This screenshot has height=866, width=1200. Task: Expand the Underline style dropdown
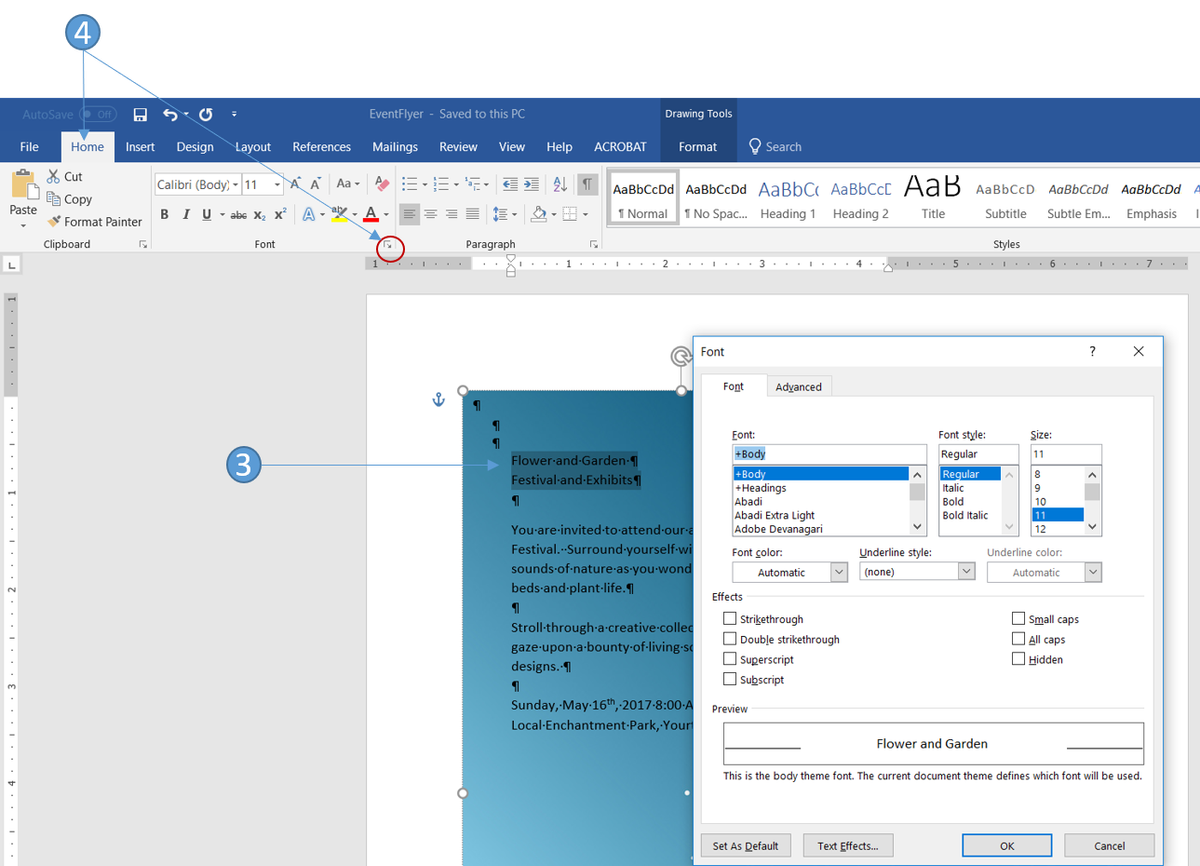pos(917,572)
